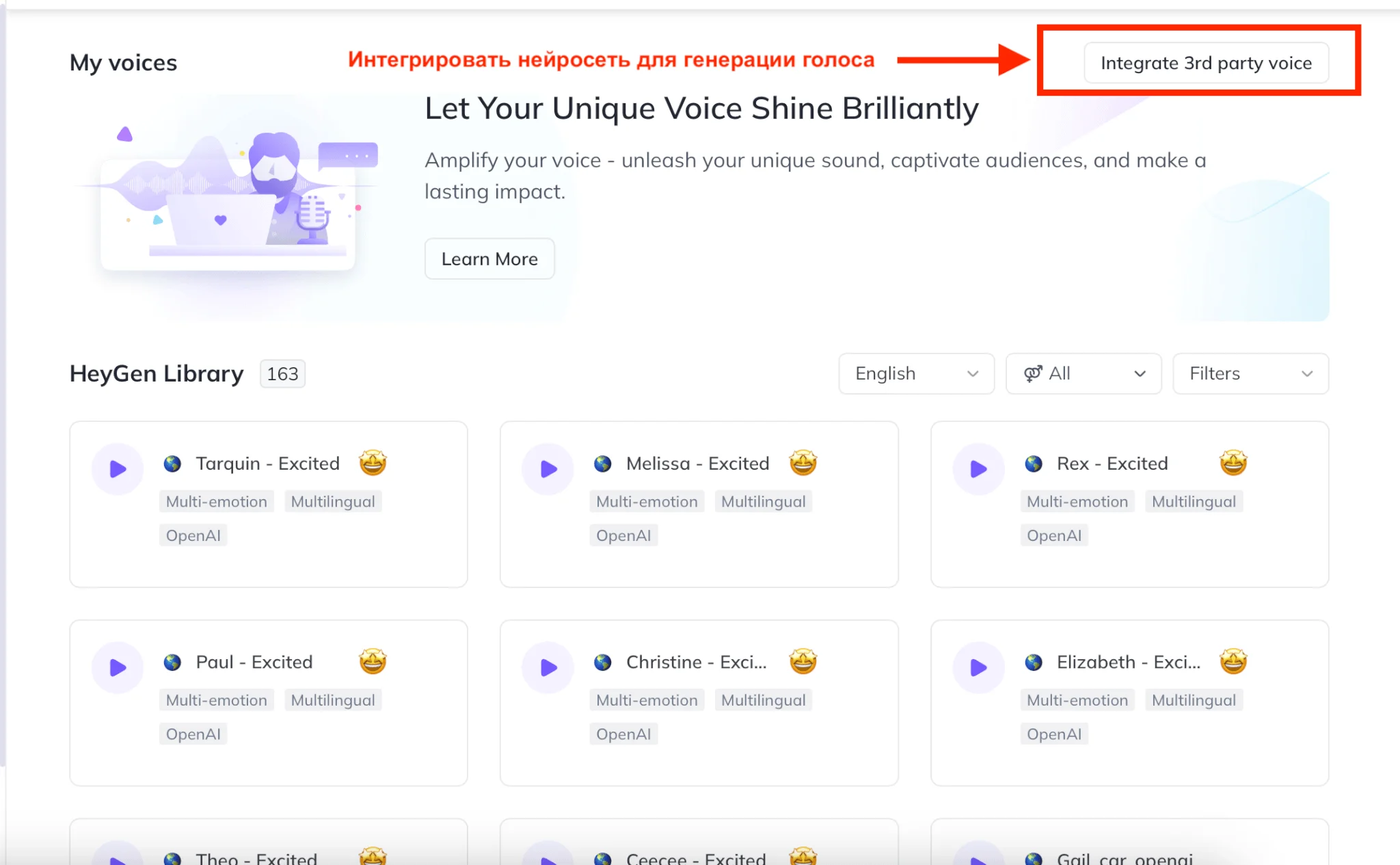1400x865 pixels.
Task: Open the Filters dropdown
Action: tap(1250, 373)
